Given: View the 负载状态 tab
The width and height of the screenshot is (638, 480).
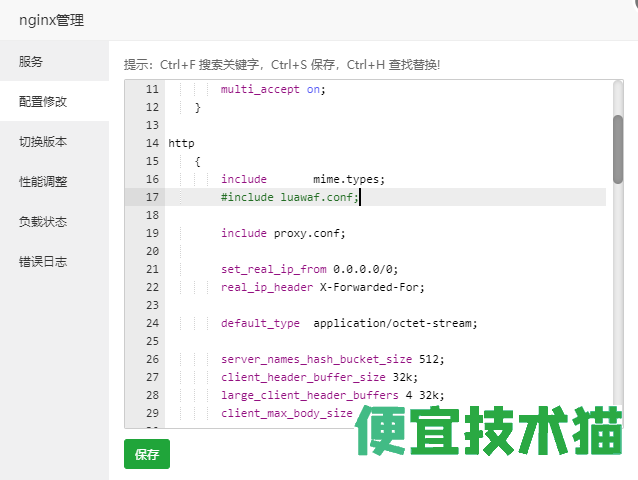Looking at the screenshot, I should point(54,221).
